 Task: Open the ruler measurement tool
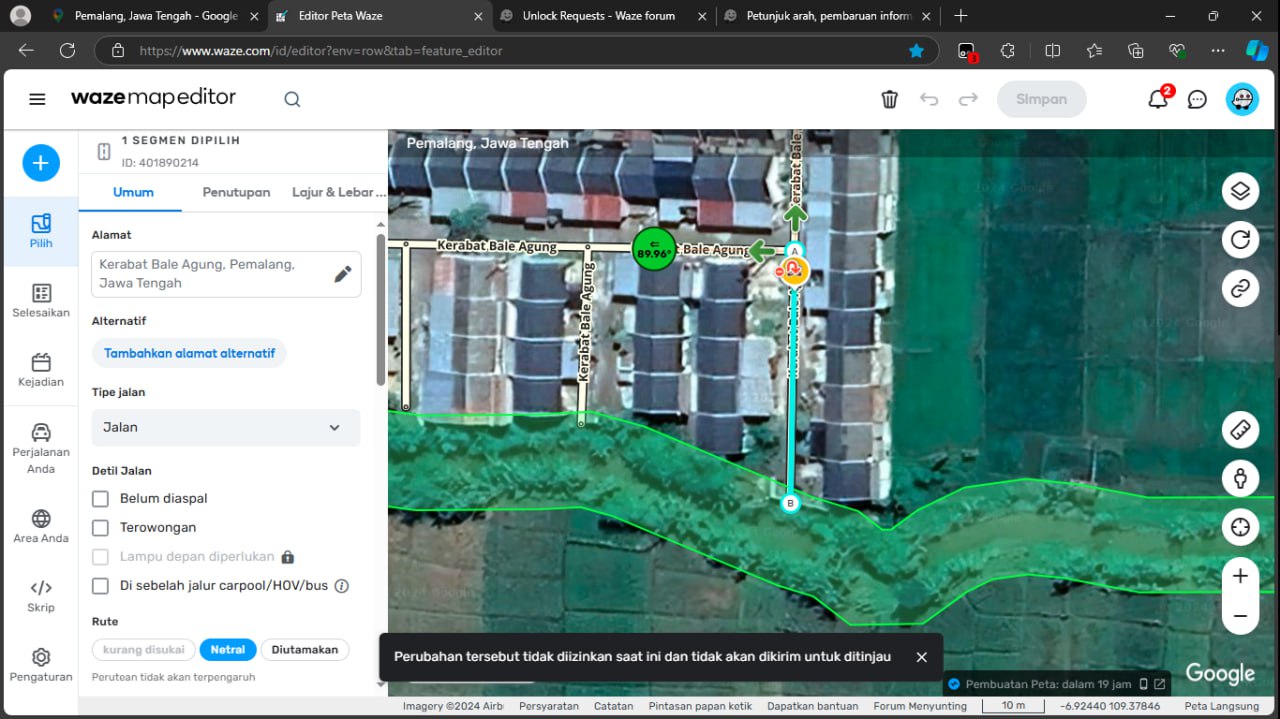click(1240, 430)
